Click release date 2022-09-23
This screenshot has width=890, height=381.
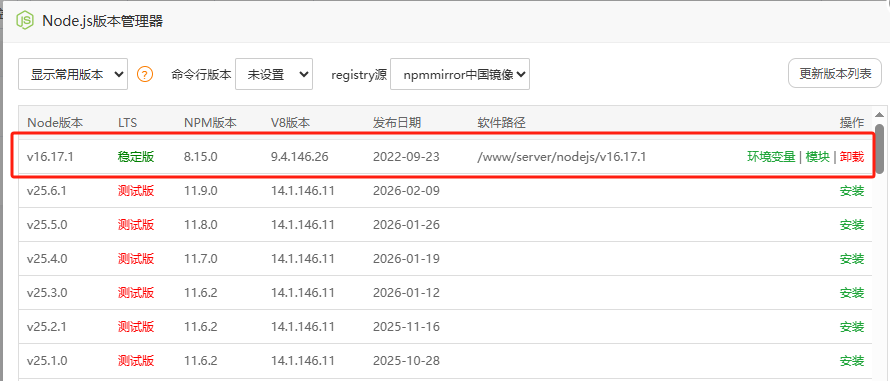click(406, 157)
